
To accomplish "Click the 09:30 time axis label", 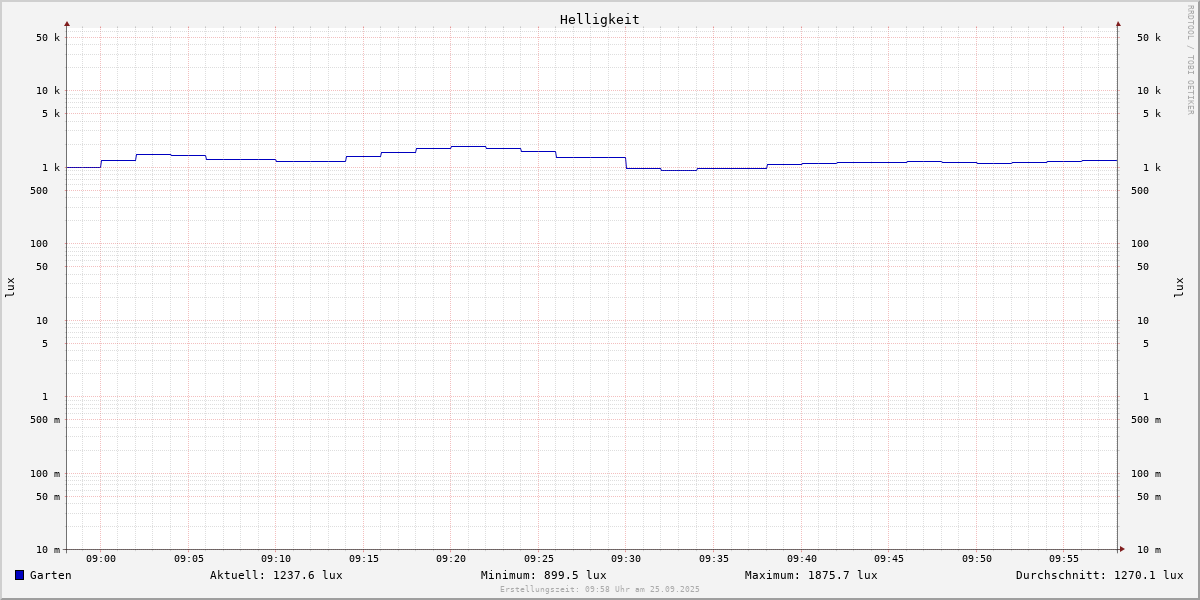I will (626, 559).
